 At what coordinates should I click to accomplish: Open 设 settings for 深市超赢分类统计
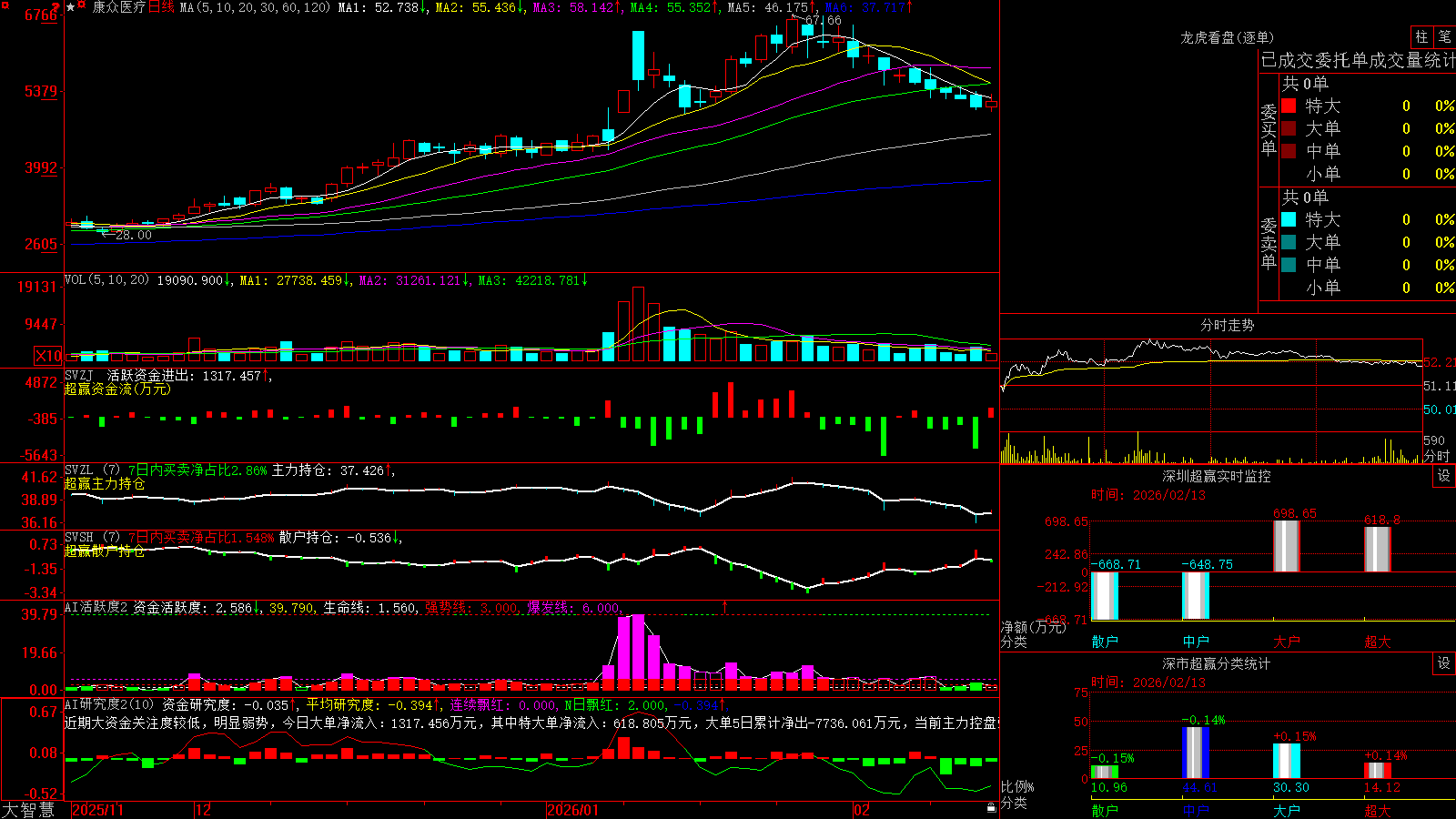[1444, 663]
